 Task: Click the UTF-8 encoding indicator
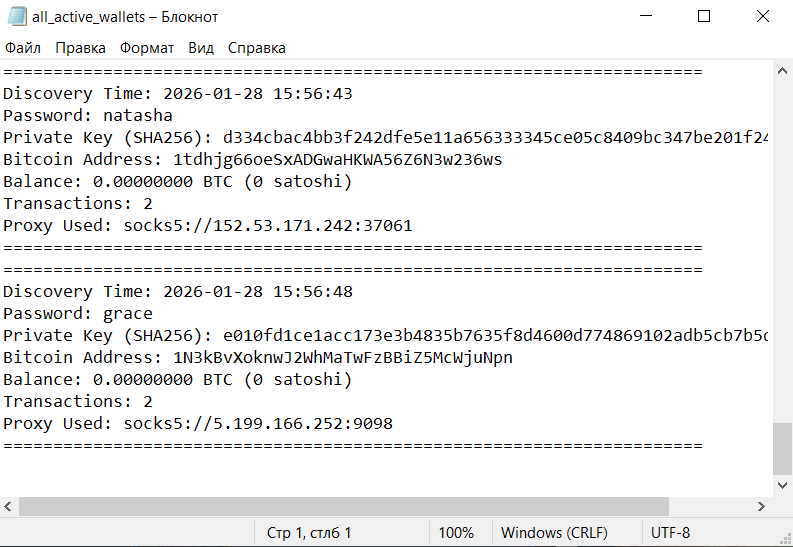pos(670,533)
